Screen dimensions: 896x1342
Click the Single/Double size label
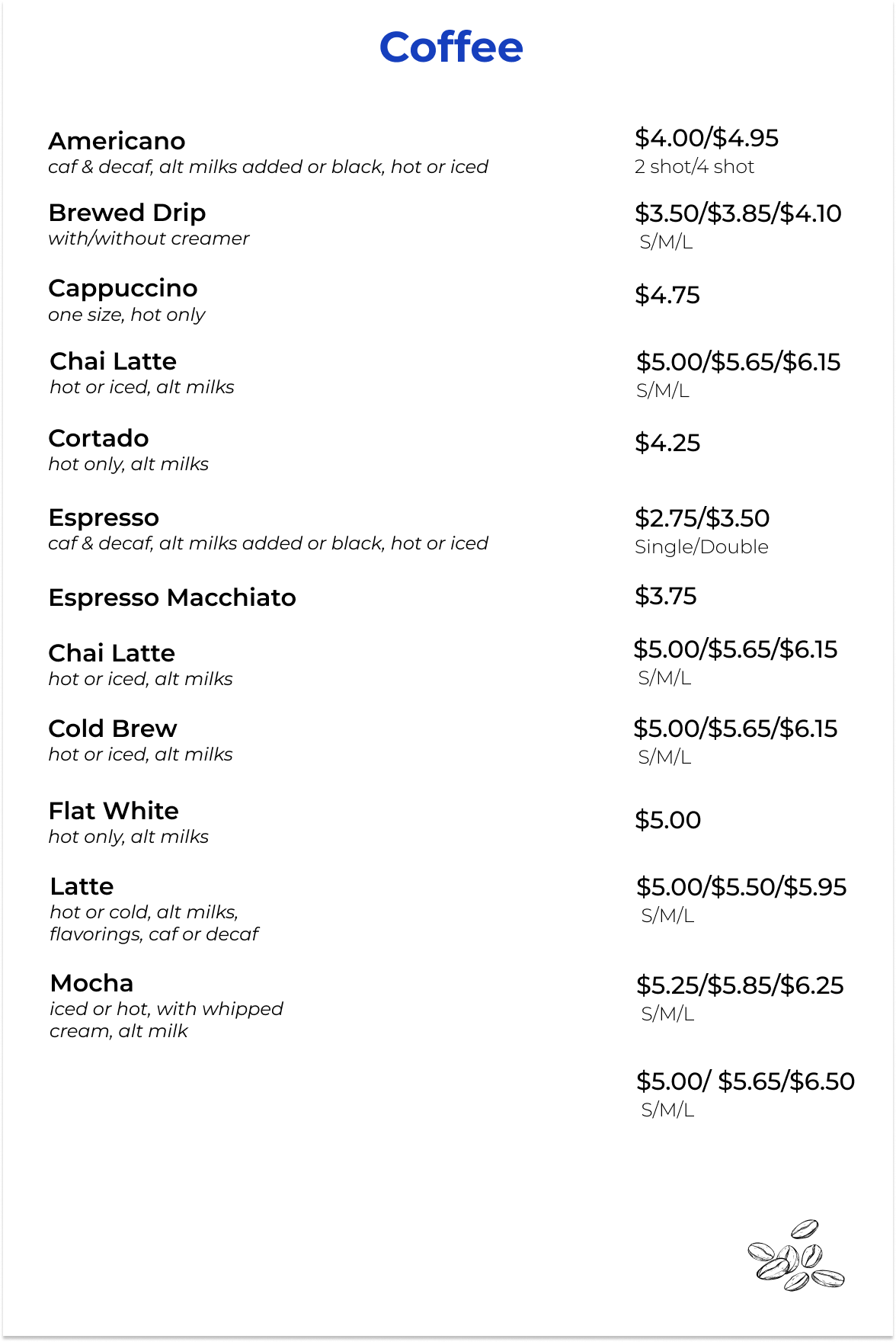pyautogui.click(x=701, y=546)
